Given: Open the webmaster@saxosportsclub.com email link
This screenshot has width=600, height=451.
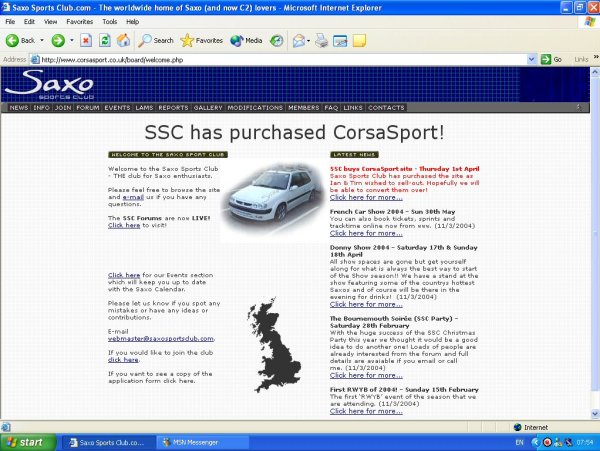Looking at the screenshot, I should 161,339.
